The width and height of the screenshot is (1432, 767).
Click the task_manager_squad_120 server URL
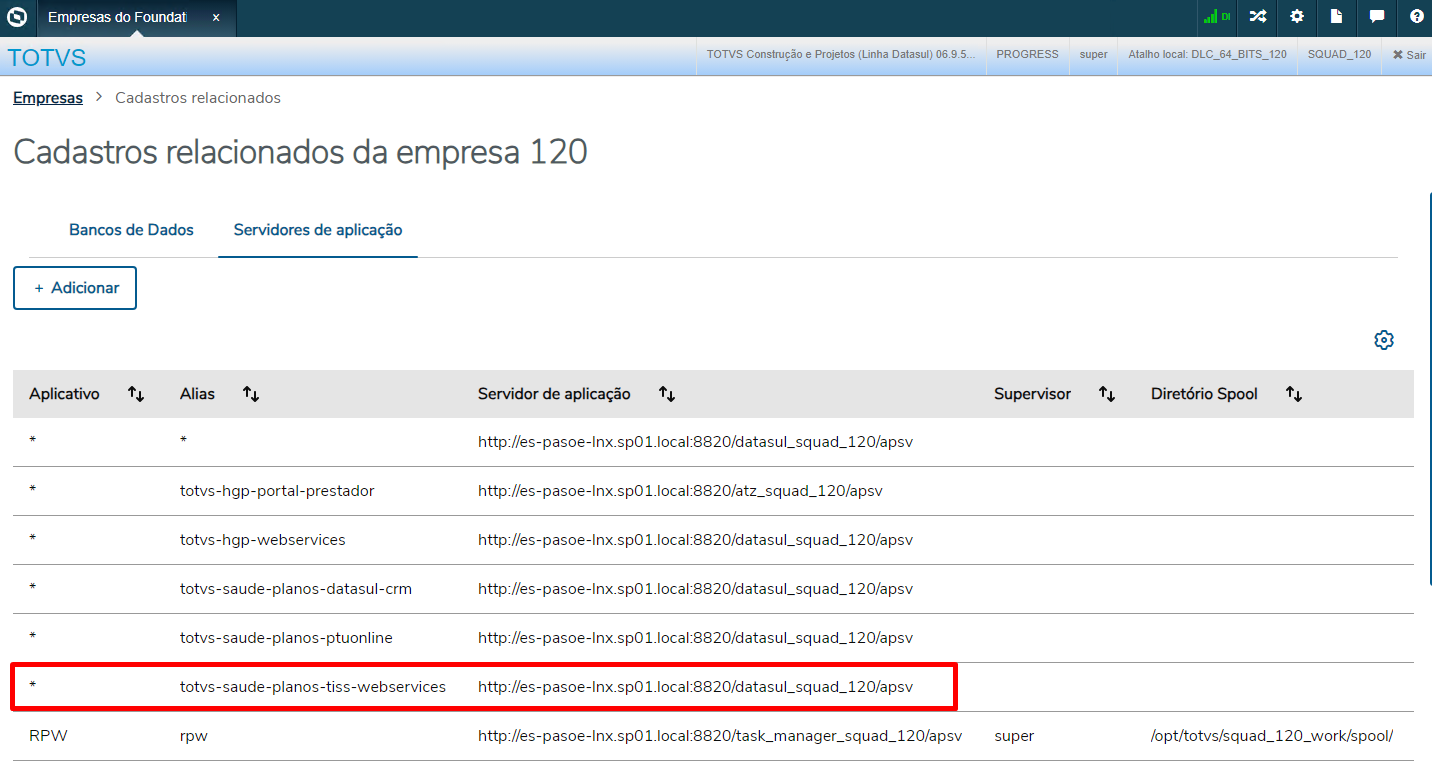click(x=720, y=736)
